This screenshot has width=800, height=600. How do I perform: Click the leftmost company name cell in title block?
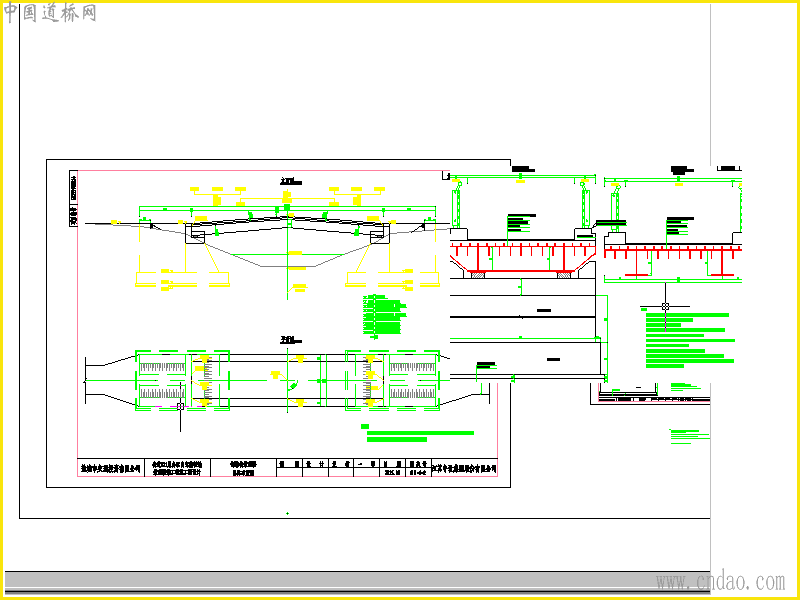coord(111,468)
